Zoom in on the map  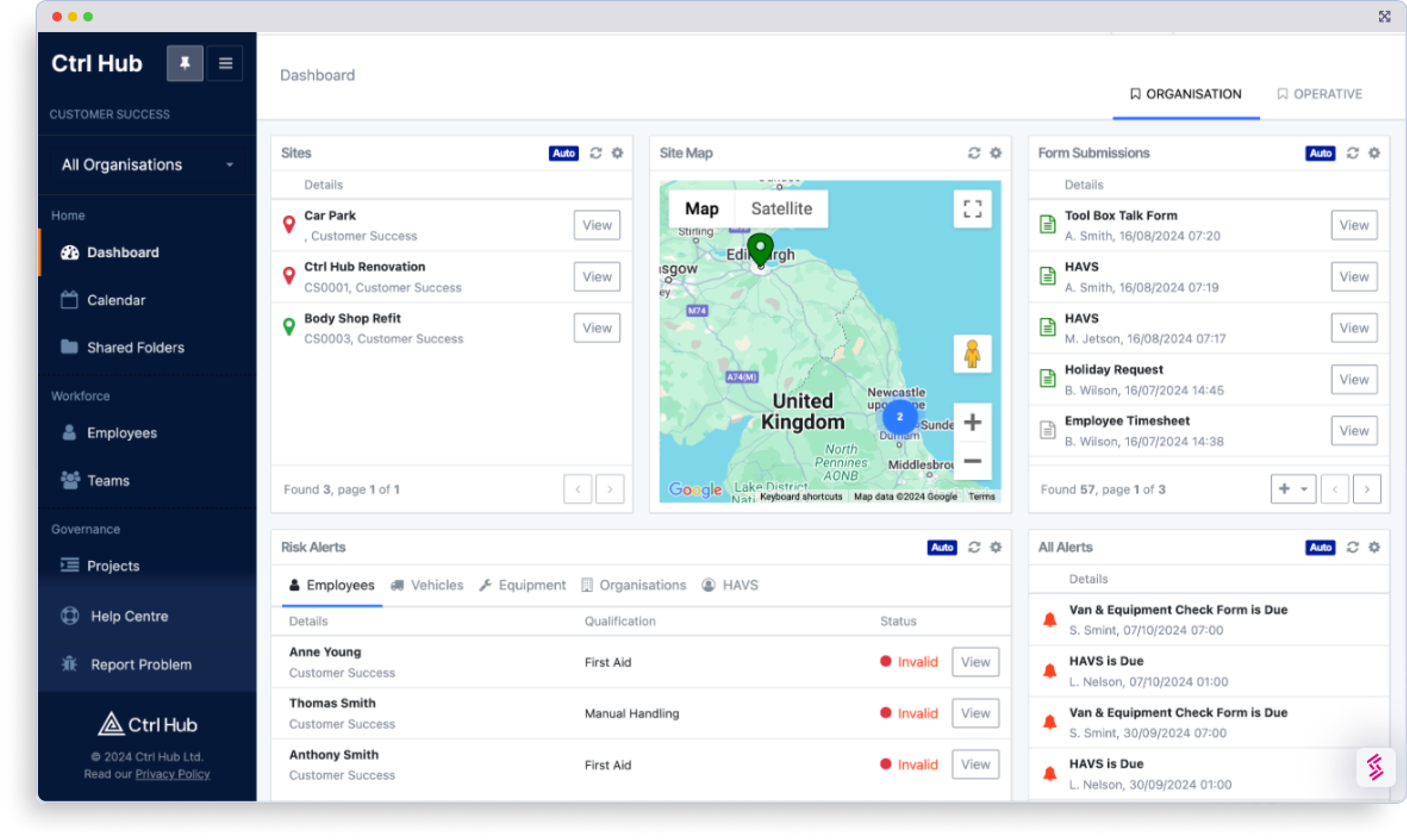972,423
